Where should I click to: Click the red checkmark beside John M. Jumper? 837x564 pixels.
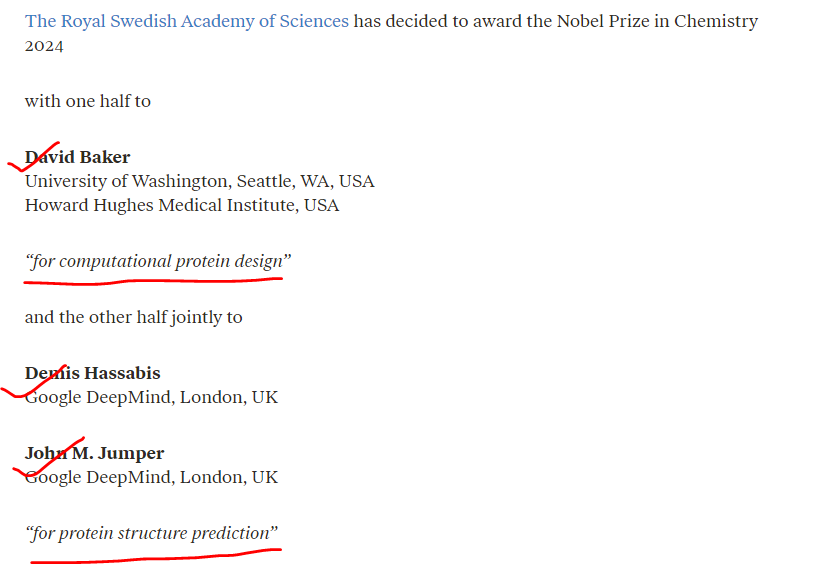click(x=48, y=457)
